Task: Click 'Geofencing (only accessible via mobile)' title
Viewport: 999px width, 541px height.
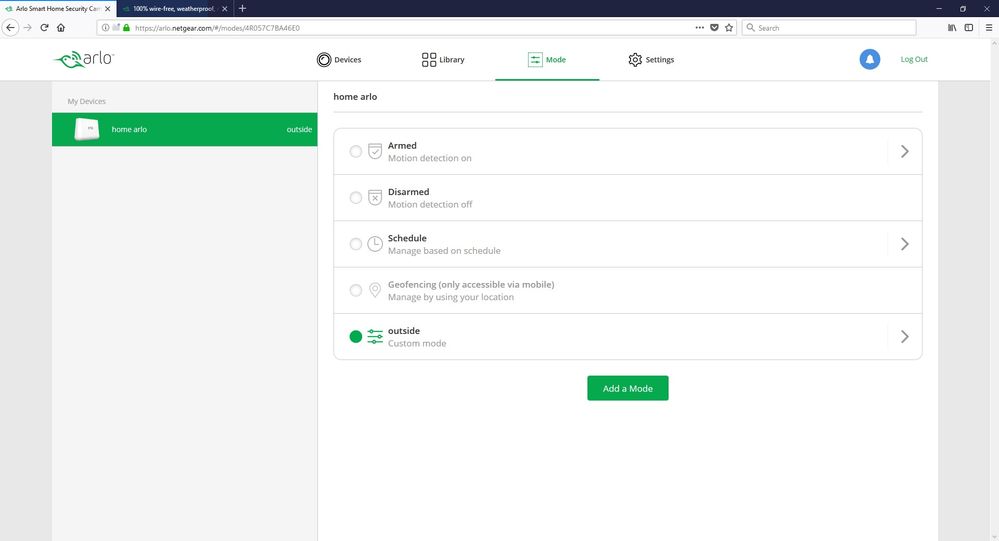Action: click(471, 285)
